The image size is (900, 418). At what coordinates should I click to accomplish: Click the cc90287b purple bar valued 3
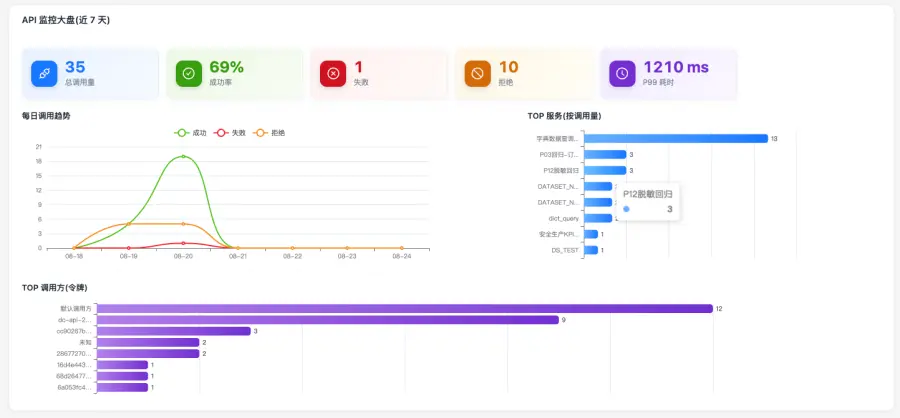pos(173,331)
